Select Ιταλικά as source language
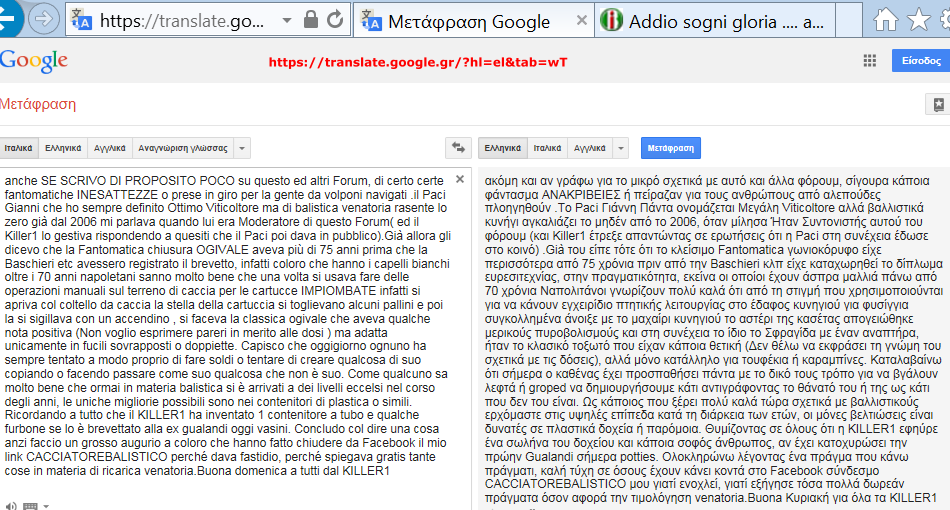 pos(19,148)
